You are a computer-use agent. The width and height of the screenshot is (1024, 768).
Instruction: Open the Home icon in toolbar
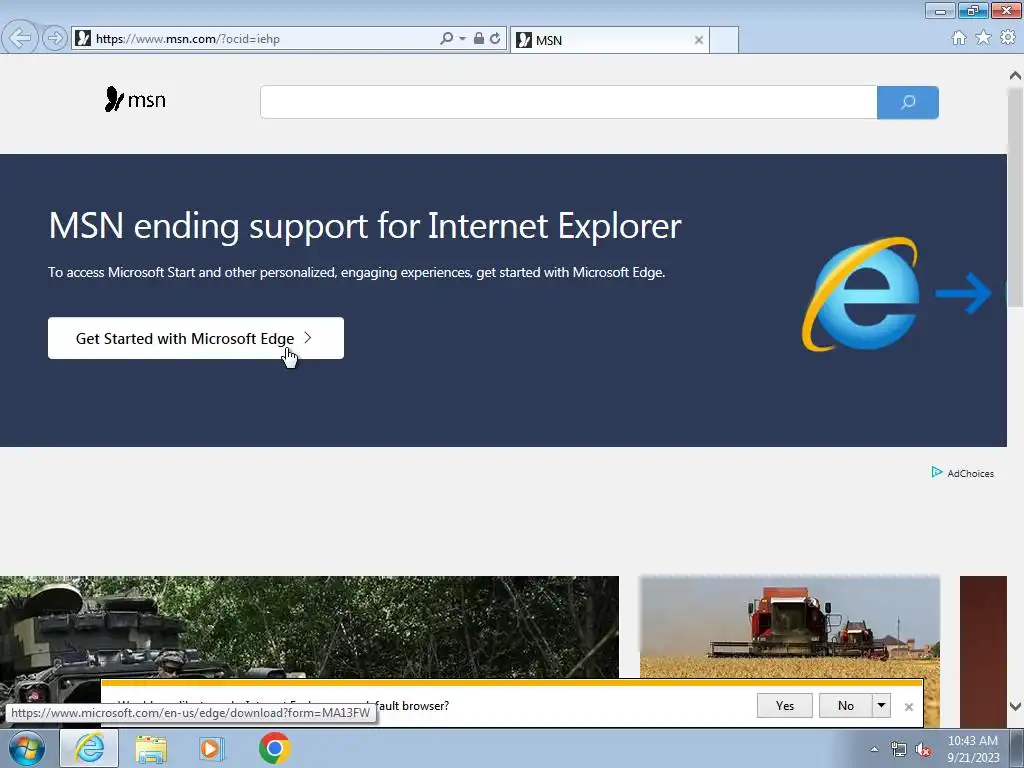(x=959, y=38)
